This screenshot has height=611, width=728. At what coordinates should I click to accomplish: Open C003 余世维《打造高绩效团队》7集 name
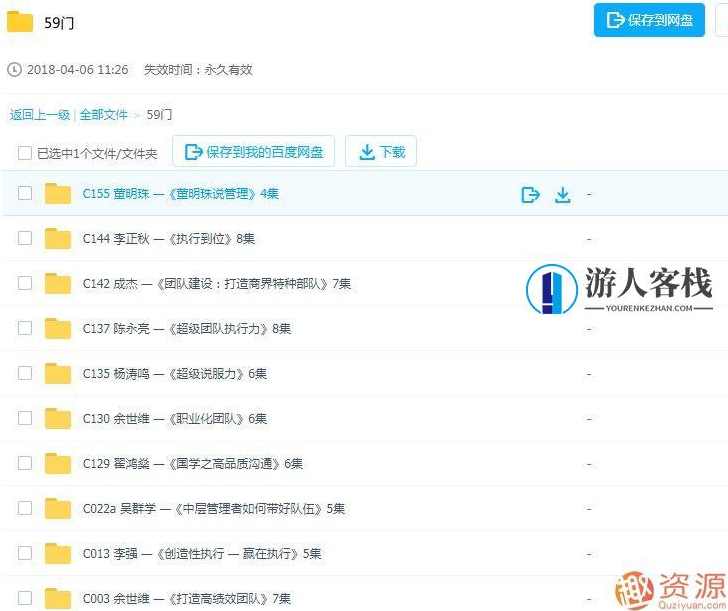[x=187, y=598]
